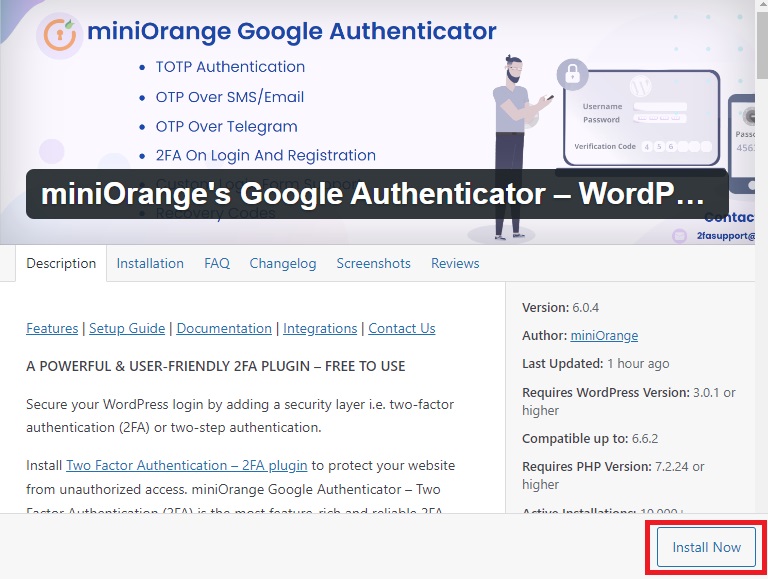The height and width of the screenshot is (579, 768).
Task: Click the Requires WordPress Version text
Action: click(629, 401)
